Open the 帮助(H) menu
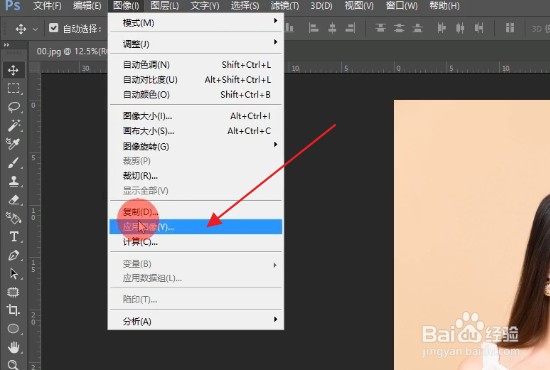550x370 pixels. coord(444,6)
